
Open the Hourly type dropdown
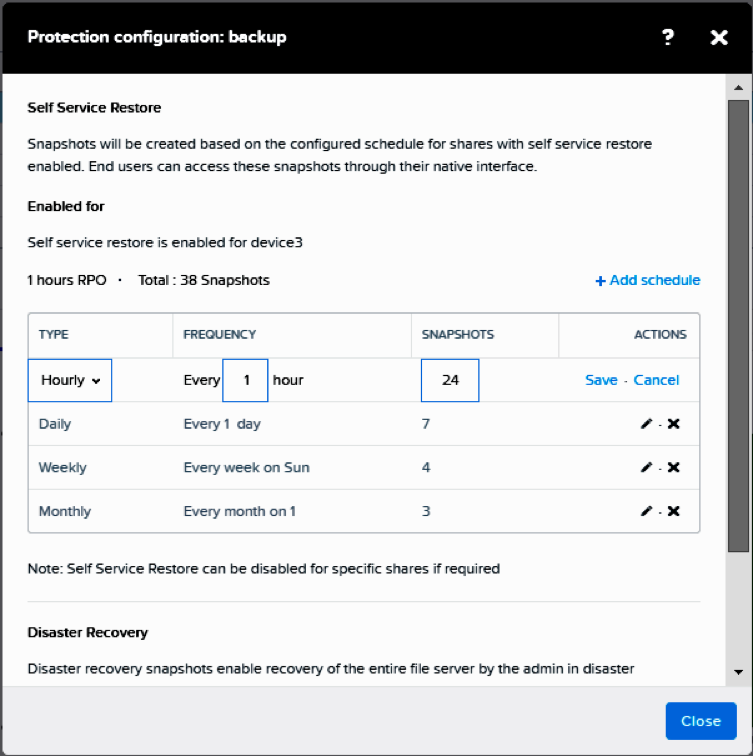coord(70,380)
